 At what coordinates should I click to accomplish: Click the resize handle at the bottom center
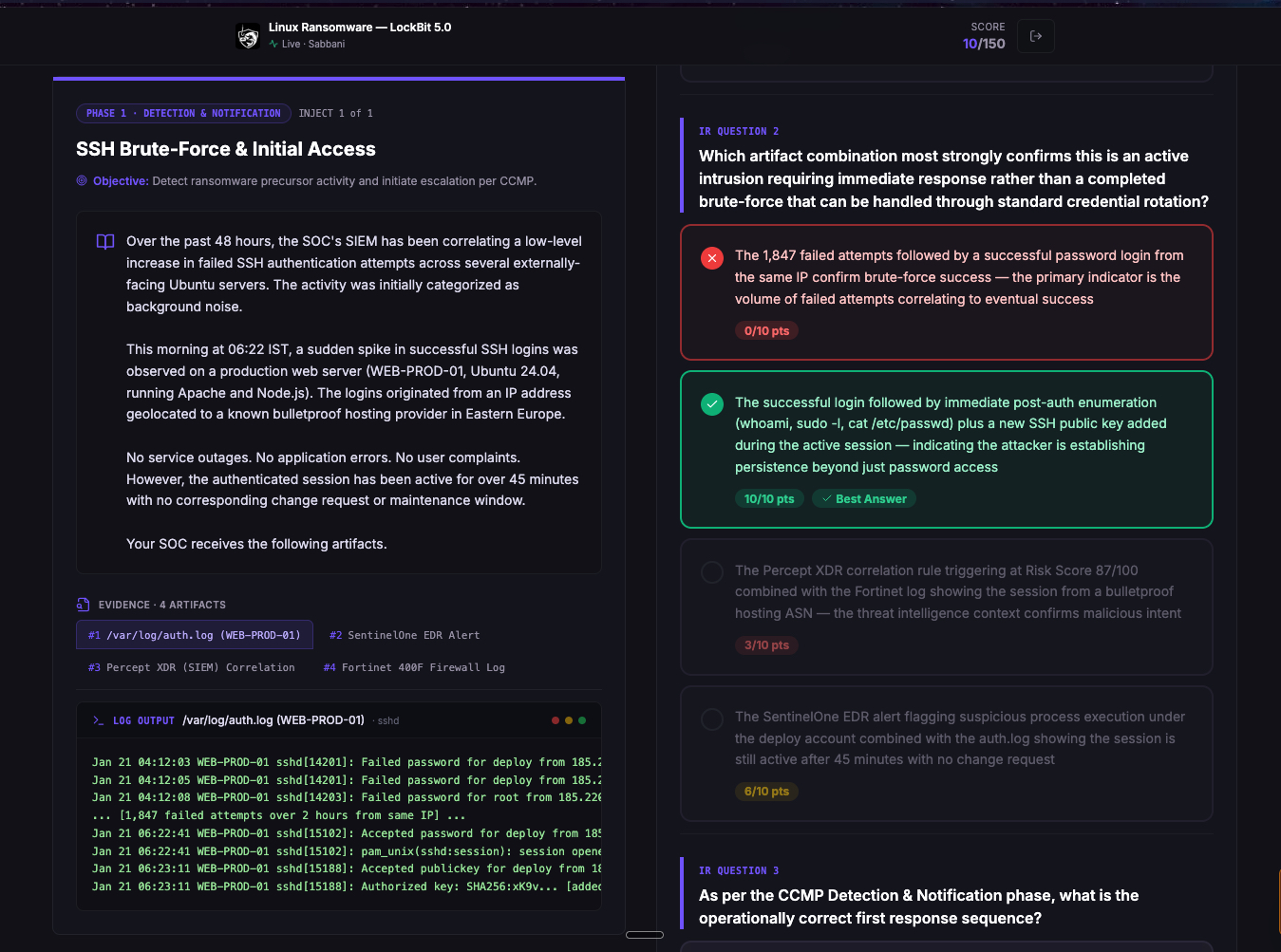(644, 935)
